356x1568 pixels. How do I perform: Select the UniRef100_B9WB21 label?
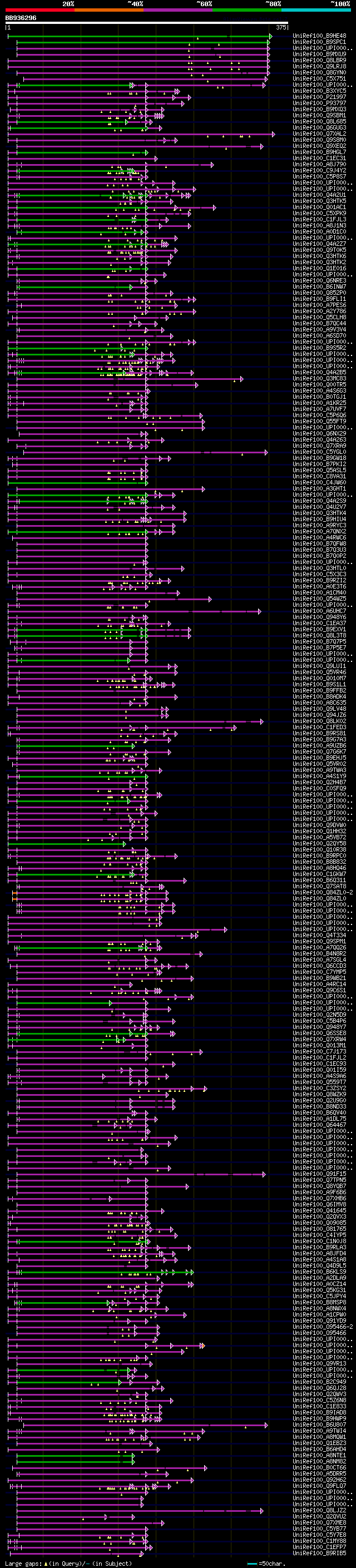319,978
